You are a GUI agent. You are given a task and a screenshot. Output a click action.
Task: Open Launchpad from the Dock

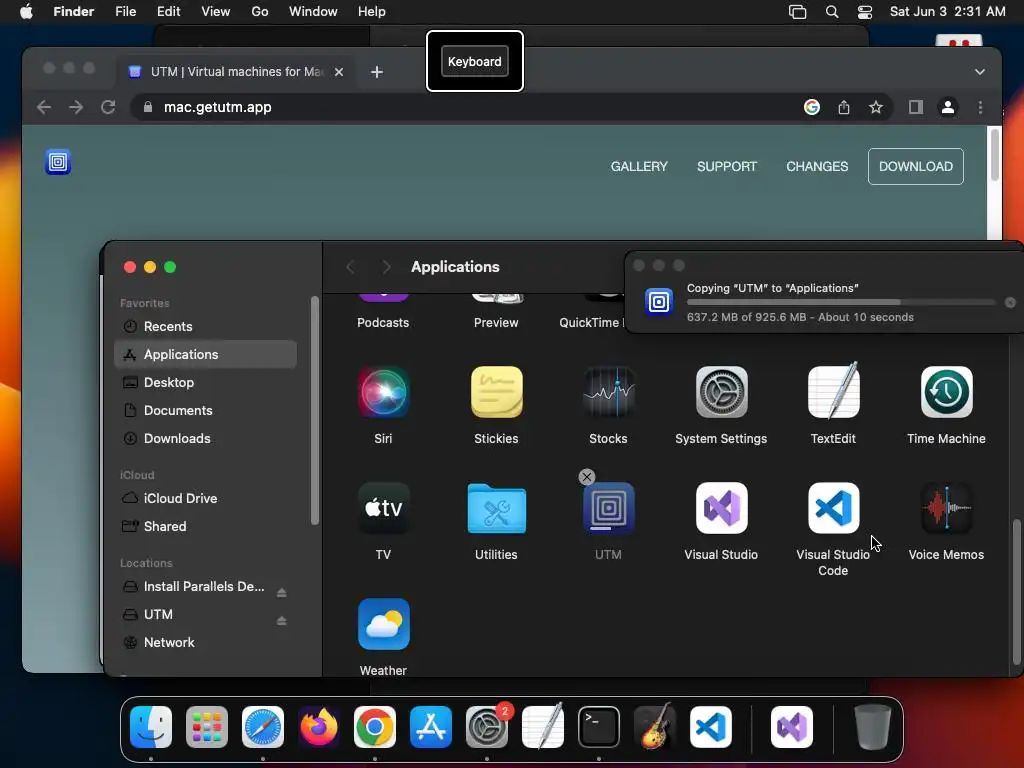(207, 727)
